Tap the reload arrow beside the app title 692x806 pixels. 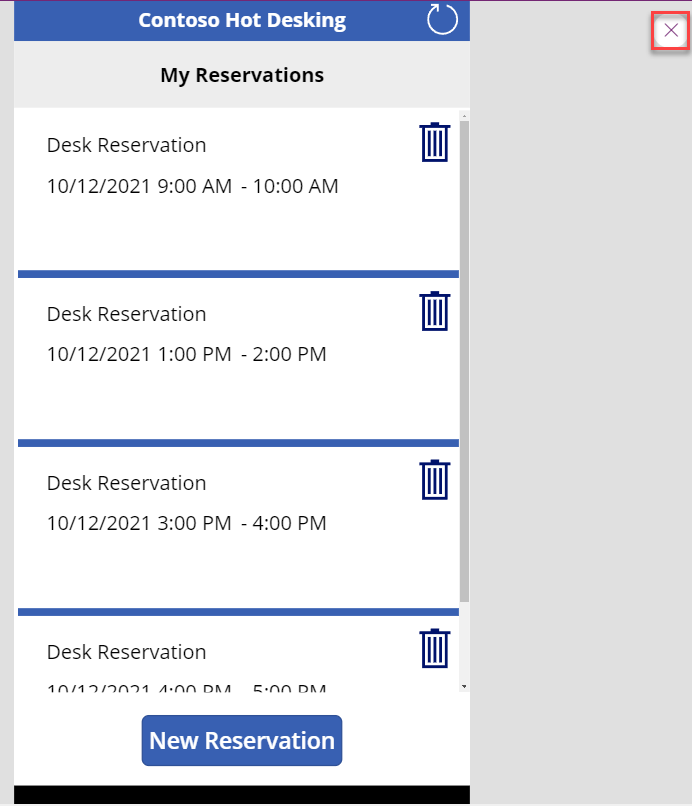[x=441, y=19]
